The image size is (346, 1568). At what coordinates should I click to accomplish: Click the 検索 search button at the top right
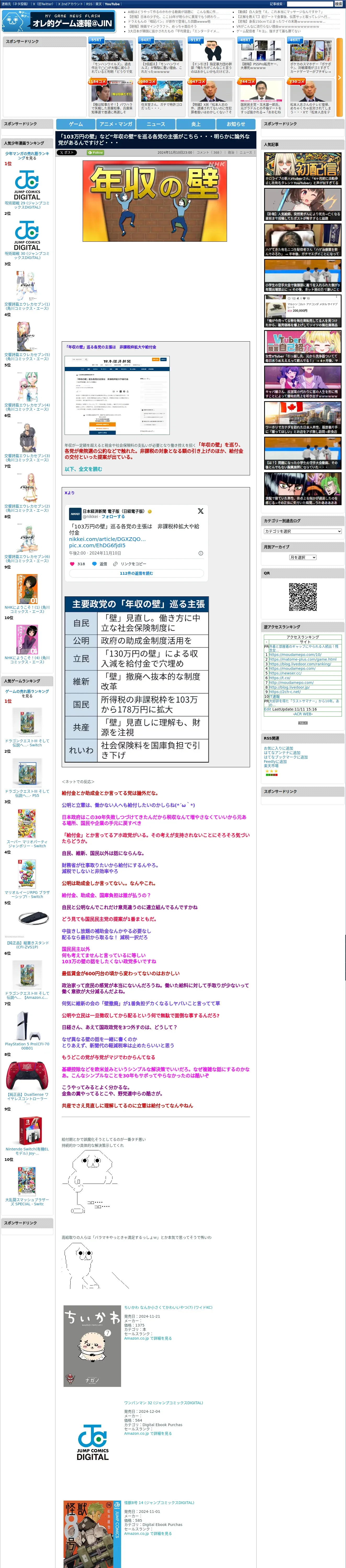(338, 4)
